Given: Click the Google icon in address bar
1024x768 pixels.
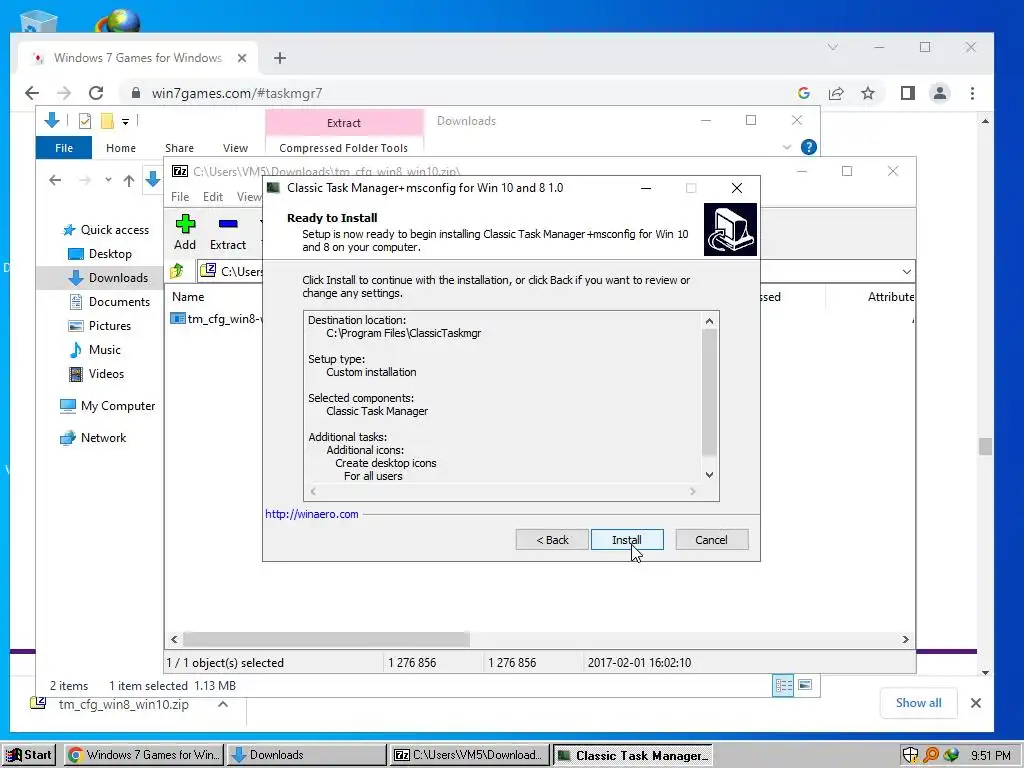Looking at the screenshot, I should pyautogui.click(x=804, y=93).
